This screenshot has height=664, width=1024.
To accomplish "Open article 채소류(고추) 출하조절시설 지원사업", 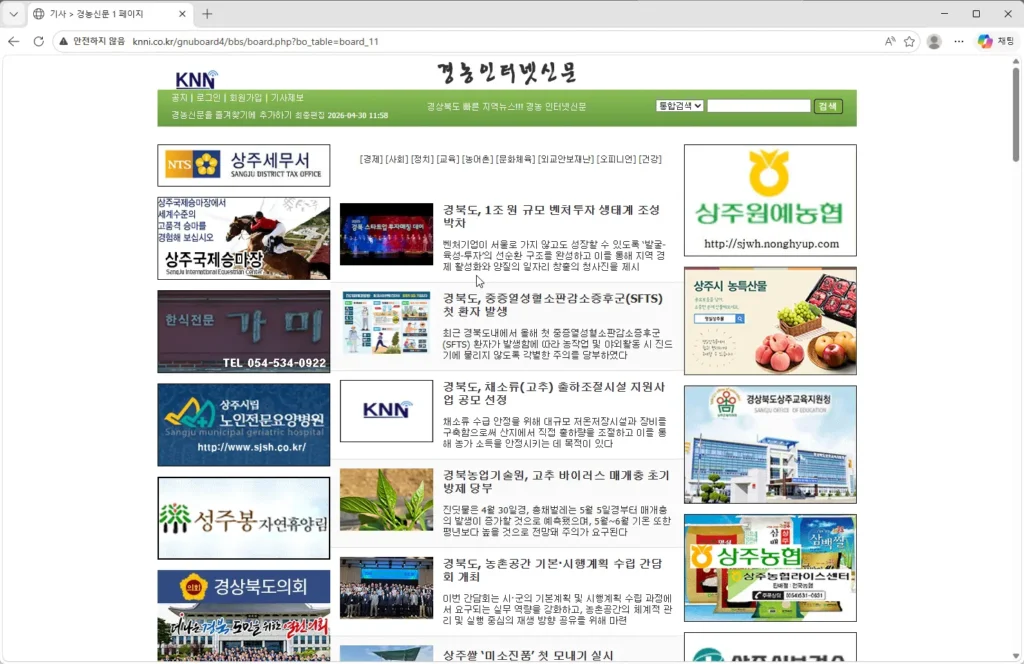I will pos(554,393).
